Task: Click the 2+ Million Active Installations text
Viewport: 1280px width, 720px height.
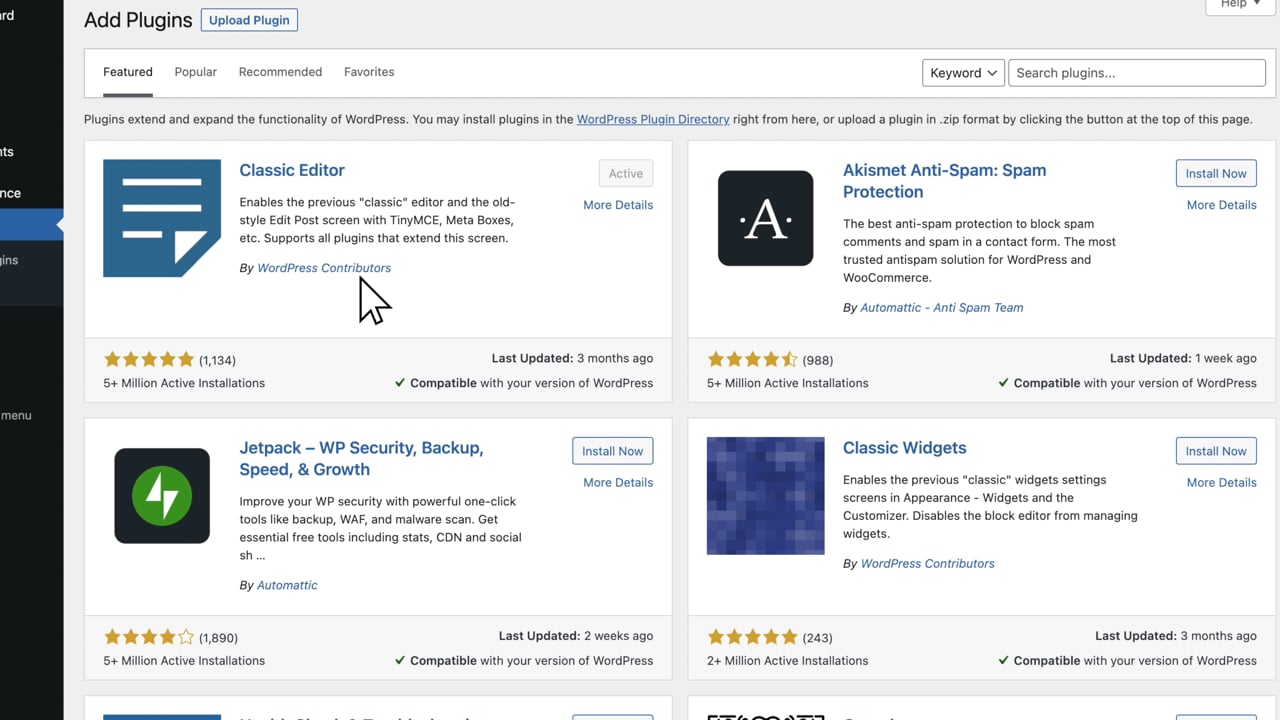Action: click(x=787, y=661)
